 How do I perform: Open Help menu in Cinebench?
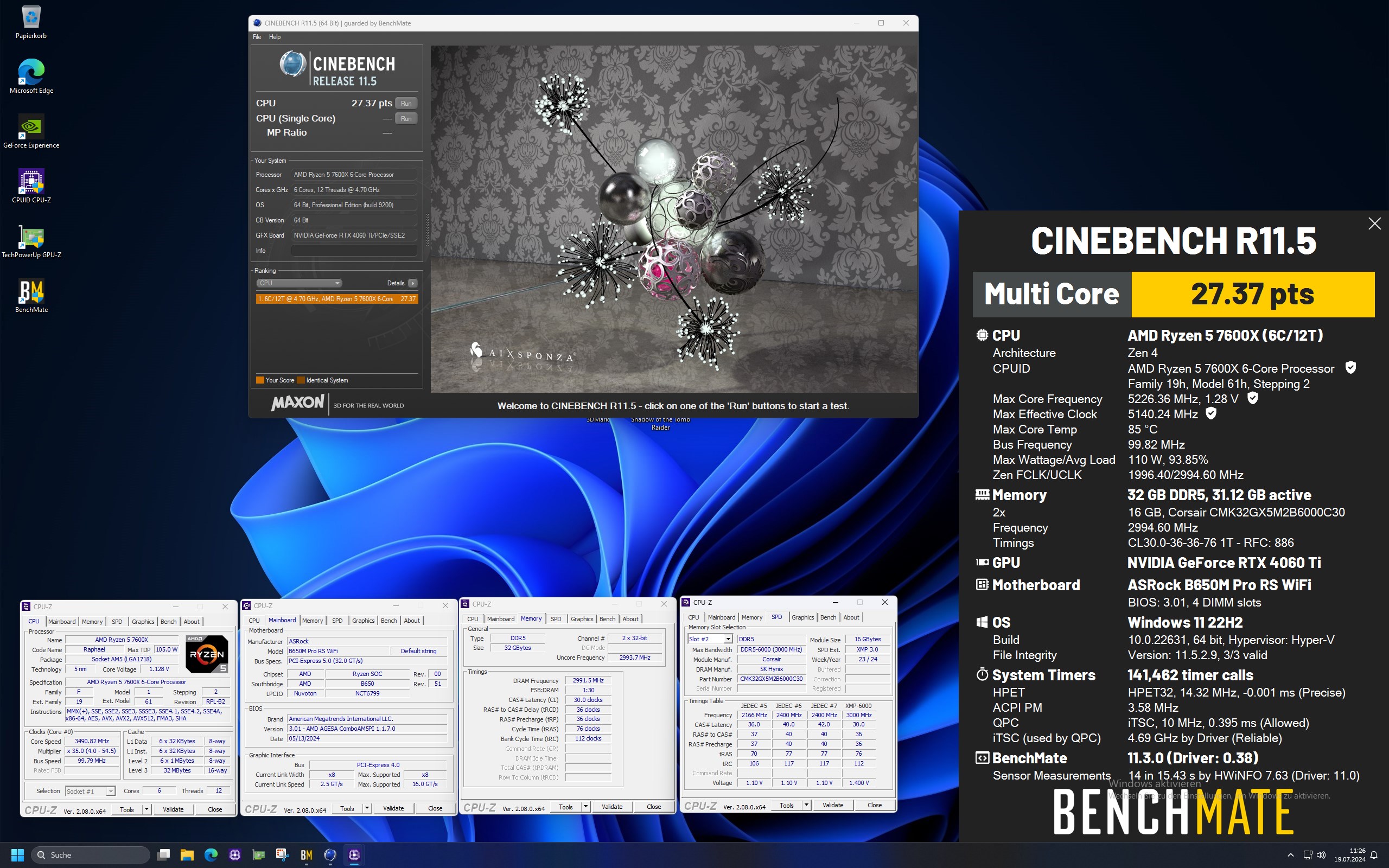275,37
